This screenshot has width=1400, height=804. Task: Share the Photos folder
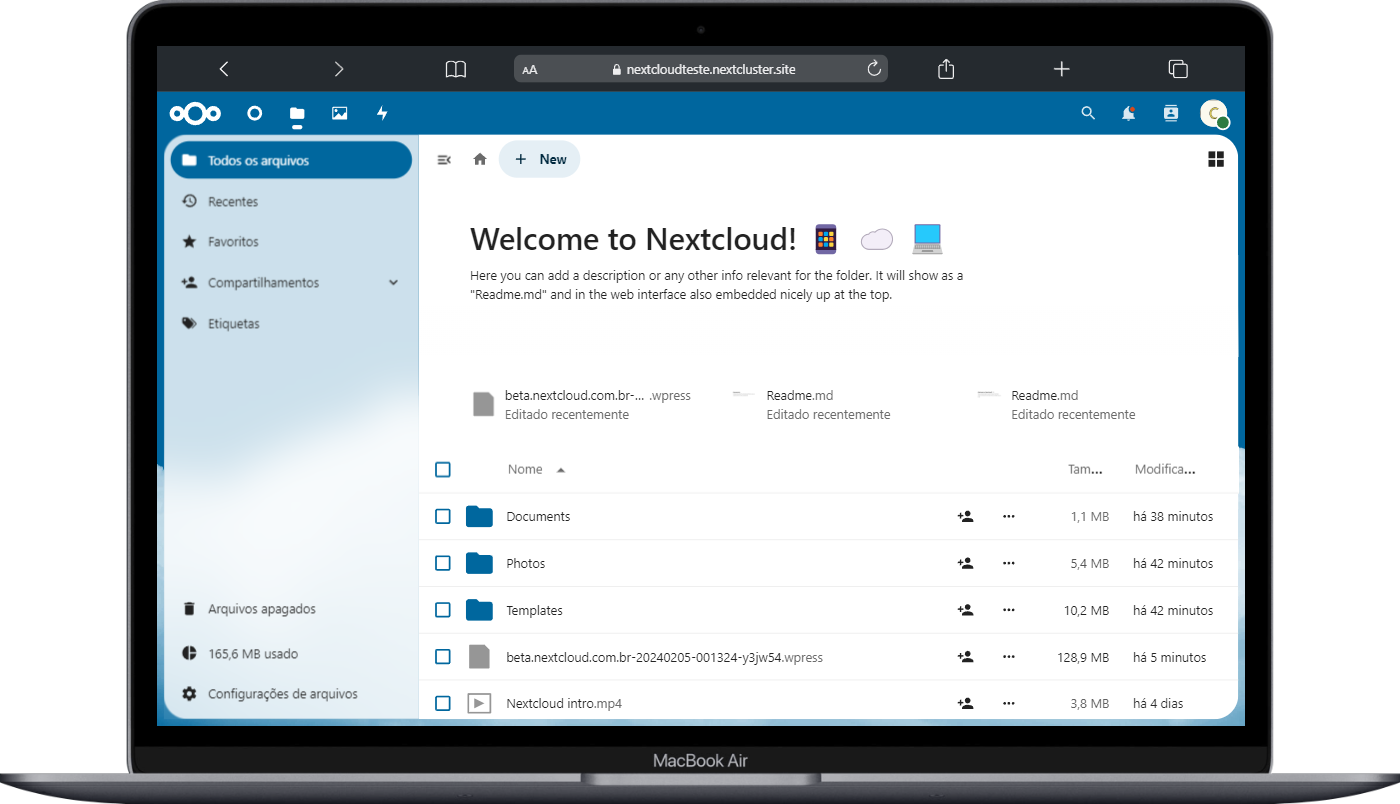pos(965,564)
